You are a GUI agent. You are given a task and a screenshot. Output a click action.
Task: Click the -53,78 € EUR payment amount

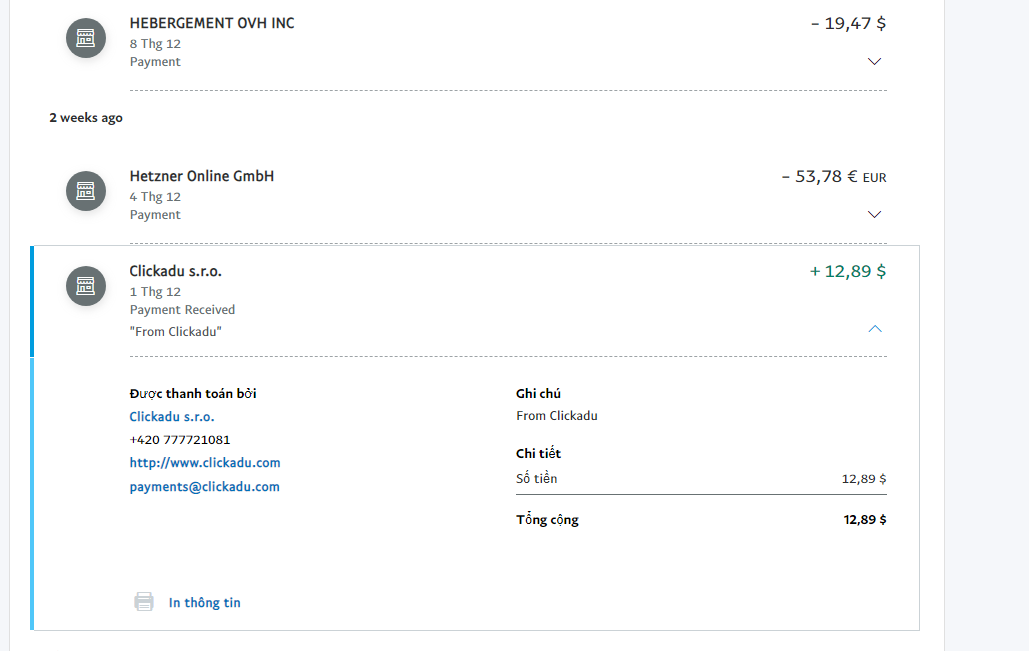point(834,177)
